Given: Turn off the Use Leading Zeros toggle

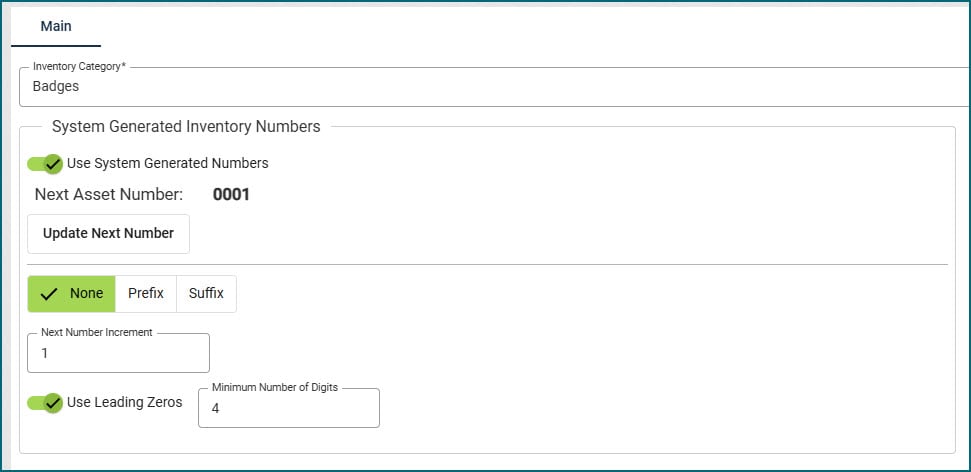Looking at the screenshot, I should point(45,402).
